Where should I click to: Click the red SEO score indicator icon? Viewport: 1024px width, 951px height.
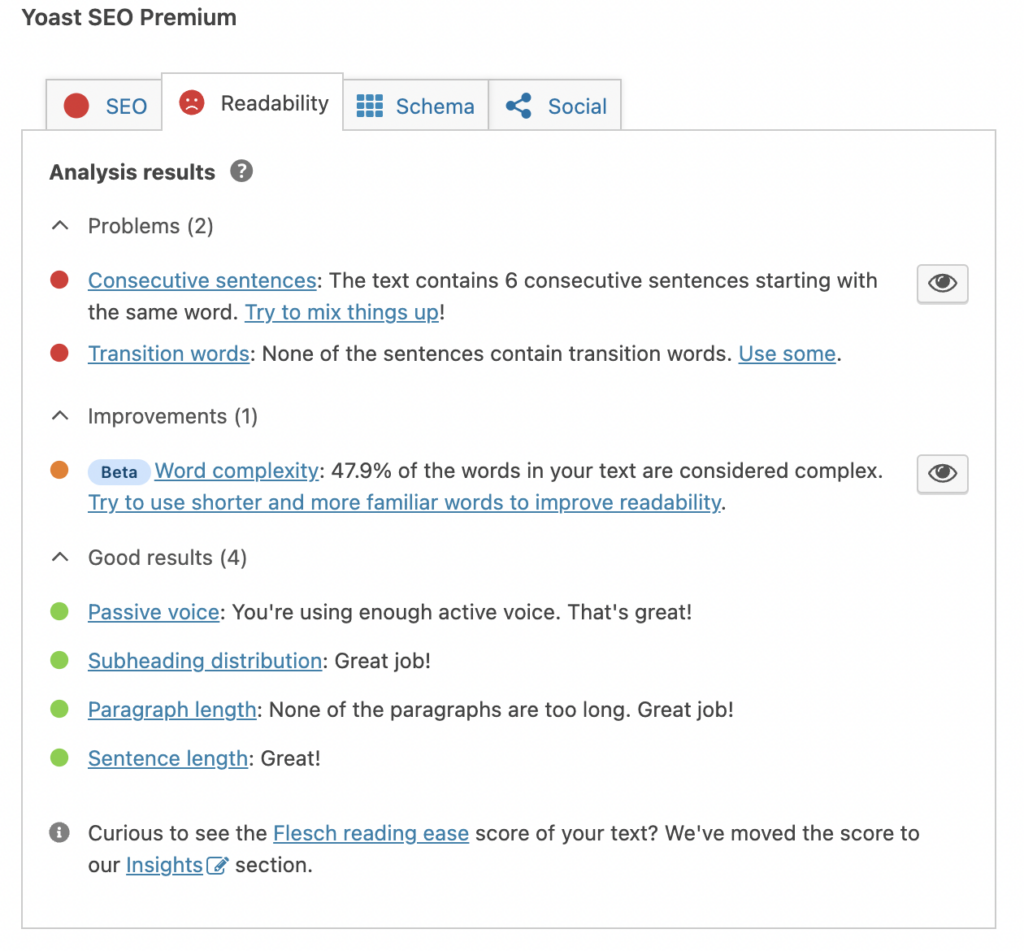(77, 106)
